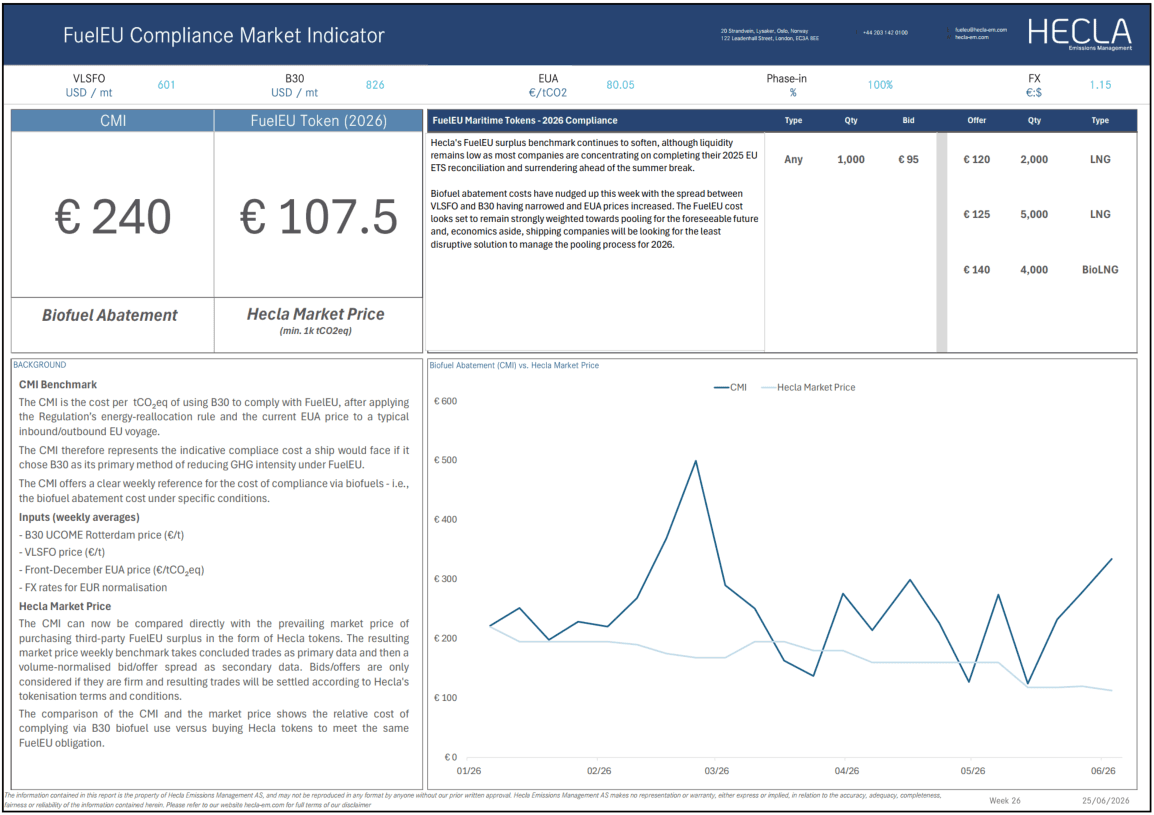Click the CMI legend entry in chart
1154x815 pixels.
[730, 387]
